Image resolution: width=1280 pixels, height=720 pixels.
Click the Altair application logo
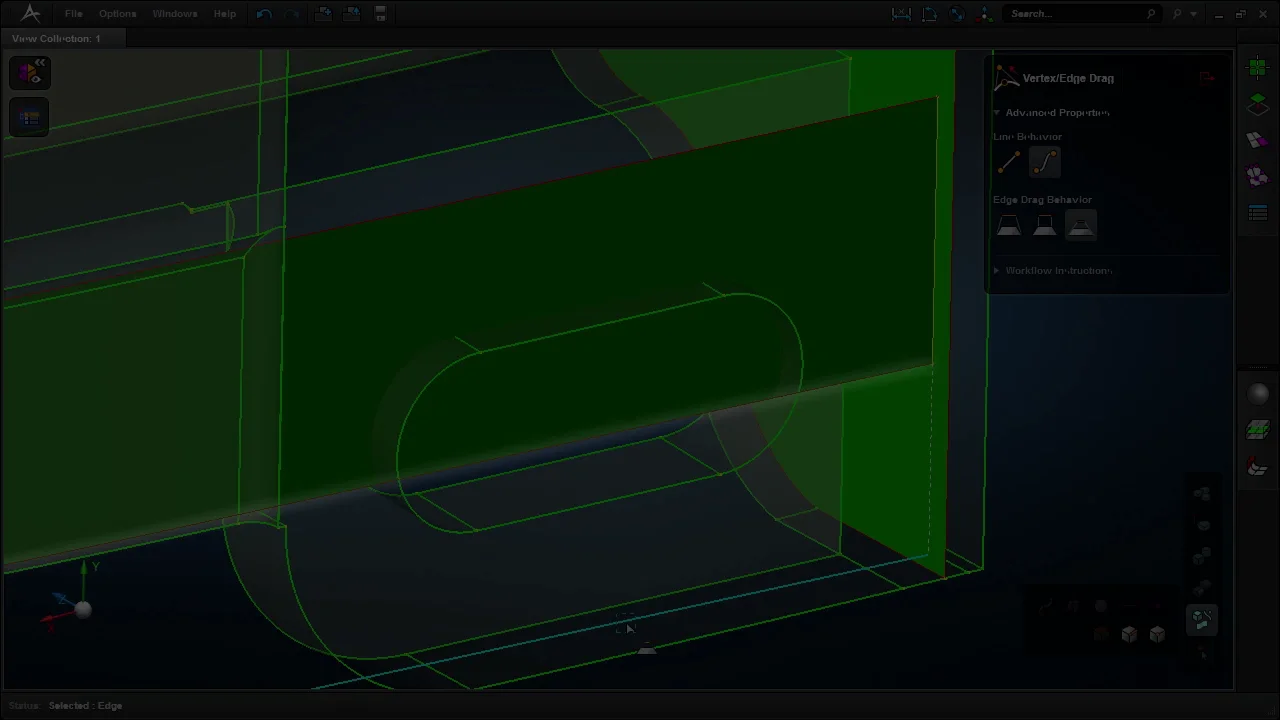[30, 14]
